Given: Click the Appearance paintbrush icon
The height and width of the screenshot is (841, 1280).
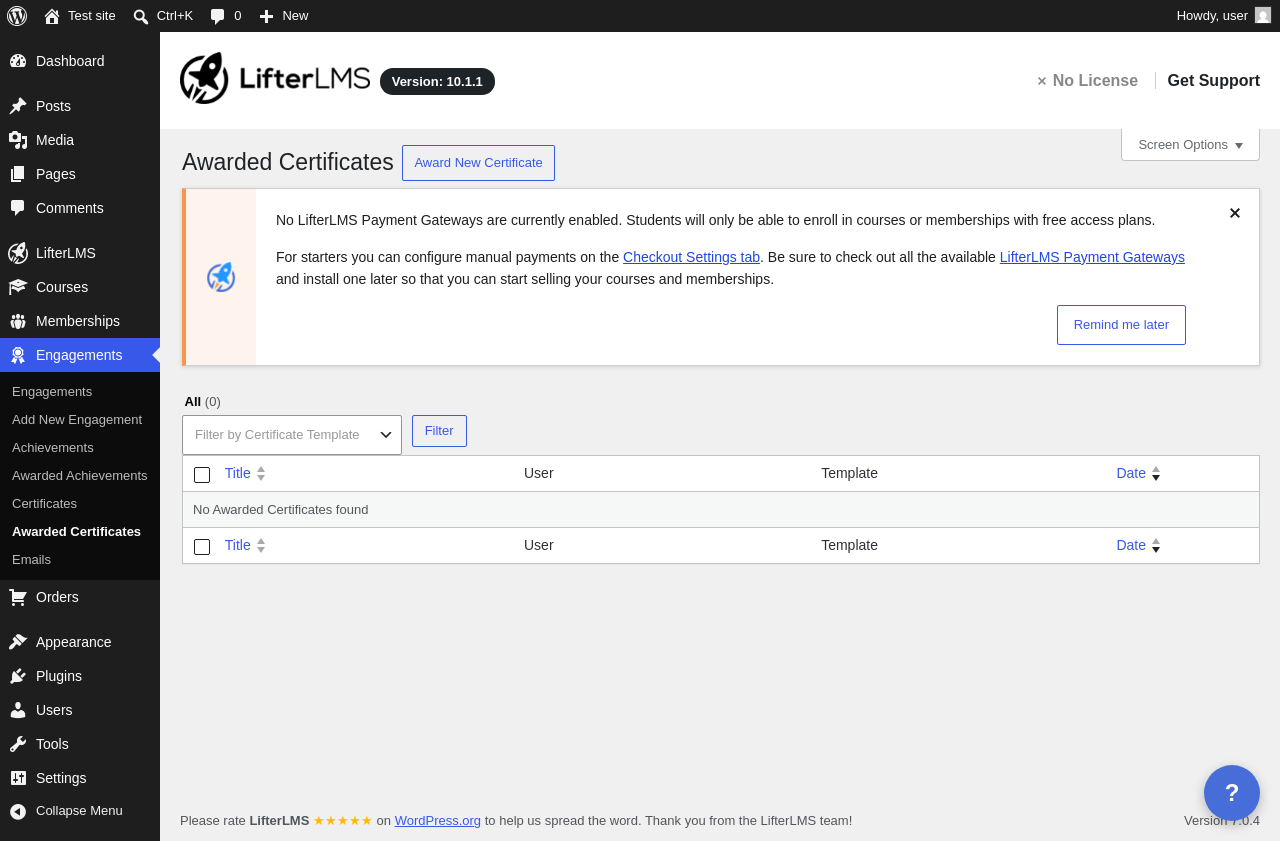Looking at the screenshot, I should (x=18, y=642).
